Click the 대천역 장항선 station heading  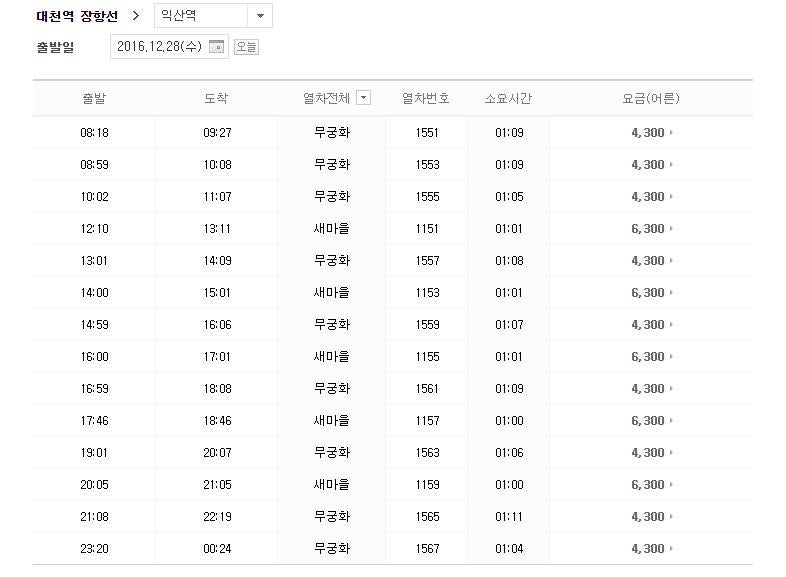pyautogui.click(x=77, y=16)
